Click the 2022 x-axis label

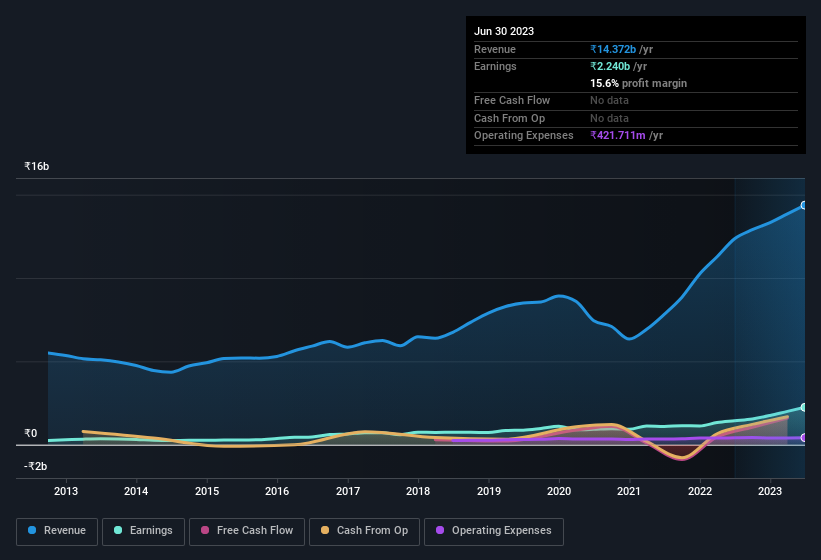pos(700,491)
